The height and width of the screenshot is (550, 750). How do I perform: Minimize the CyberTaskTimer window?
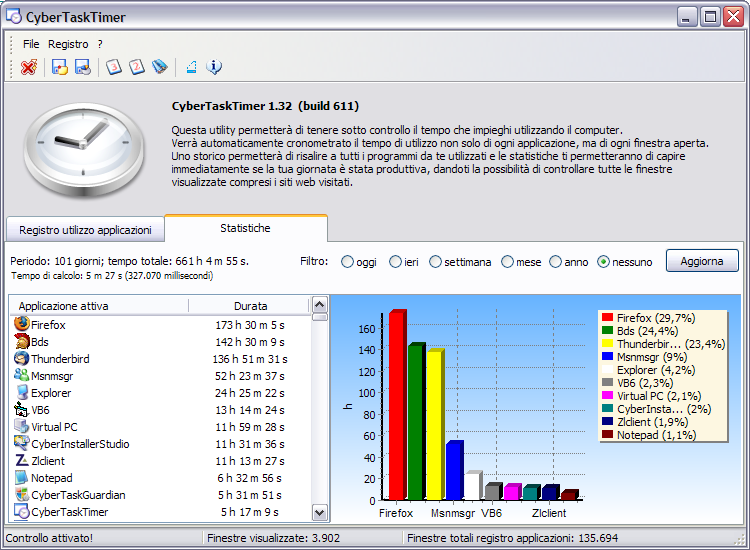pos(687,17)
